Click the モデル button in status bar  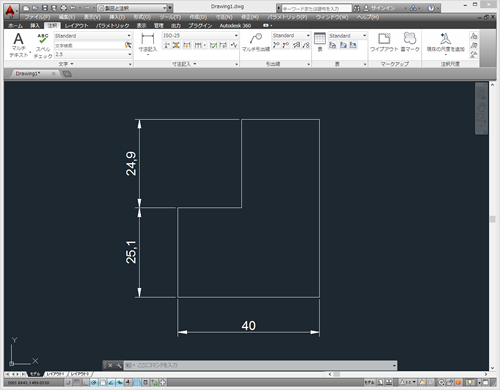[x=369, y=382]
